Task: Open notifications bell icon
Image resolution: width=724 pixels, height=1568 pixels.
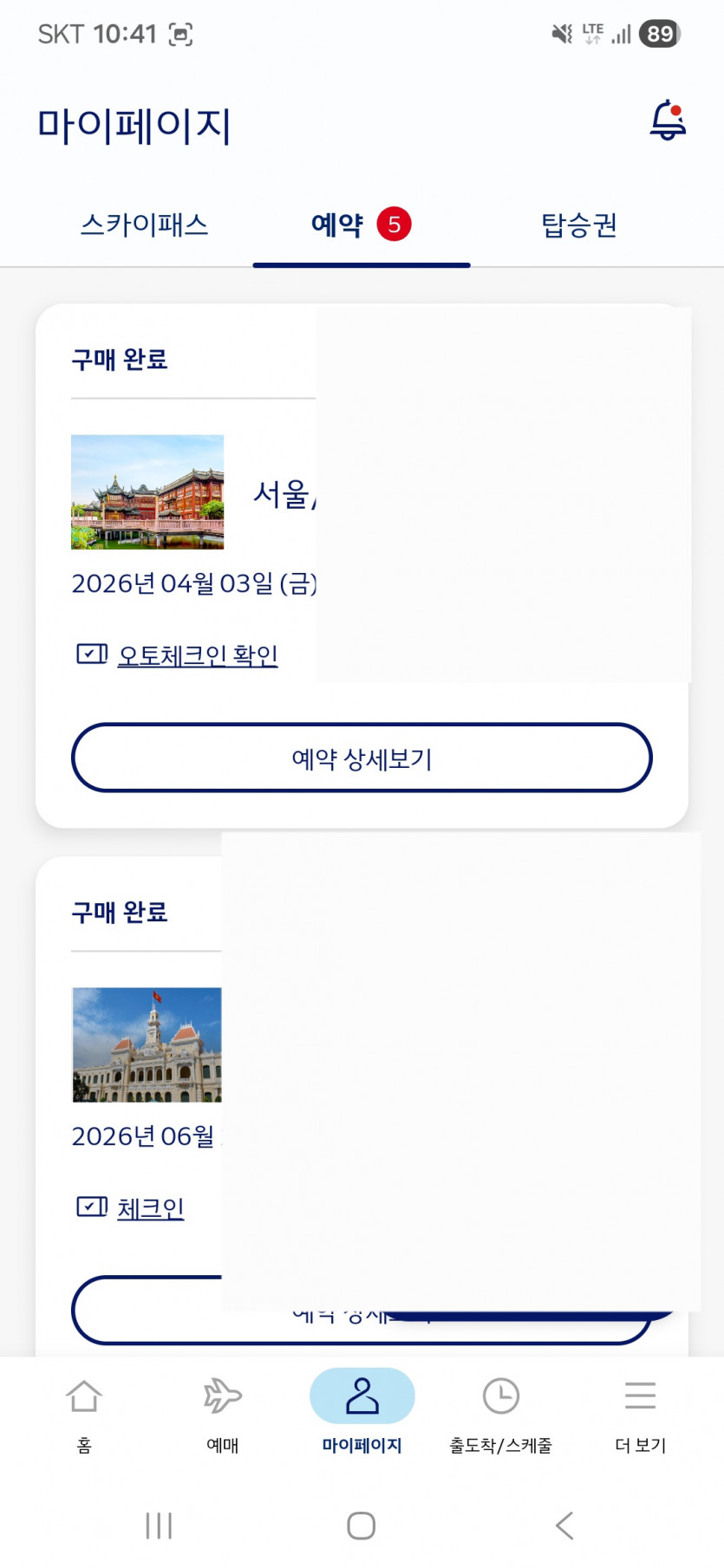Action: [668, 120]
